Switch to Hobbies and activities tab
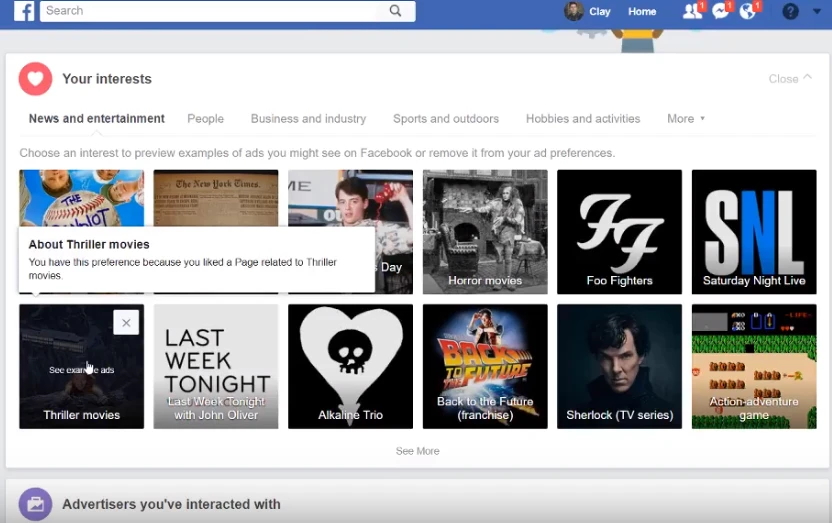The image size is (832, 523). click(x=583, y=119)
